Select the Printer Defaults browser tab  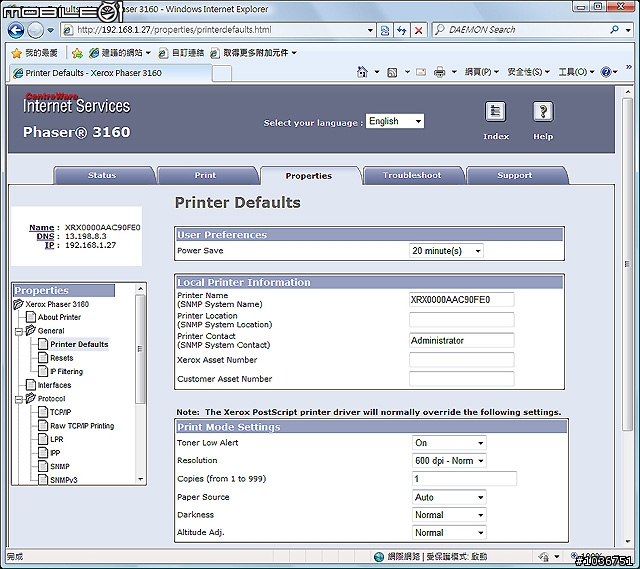tap(110, 73)
